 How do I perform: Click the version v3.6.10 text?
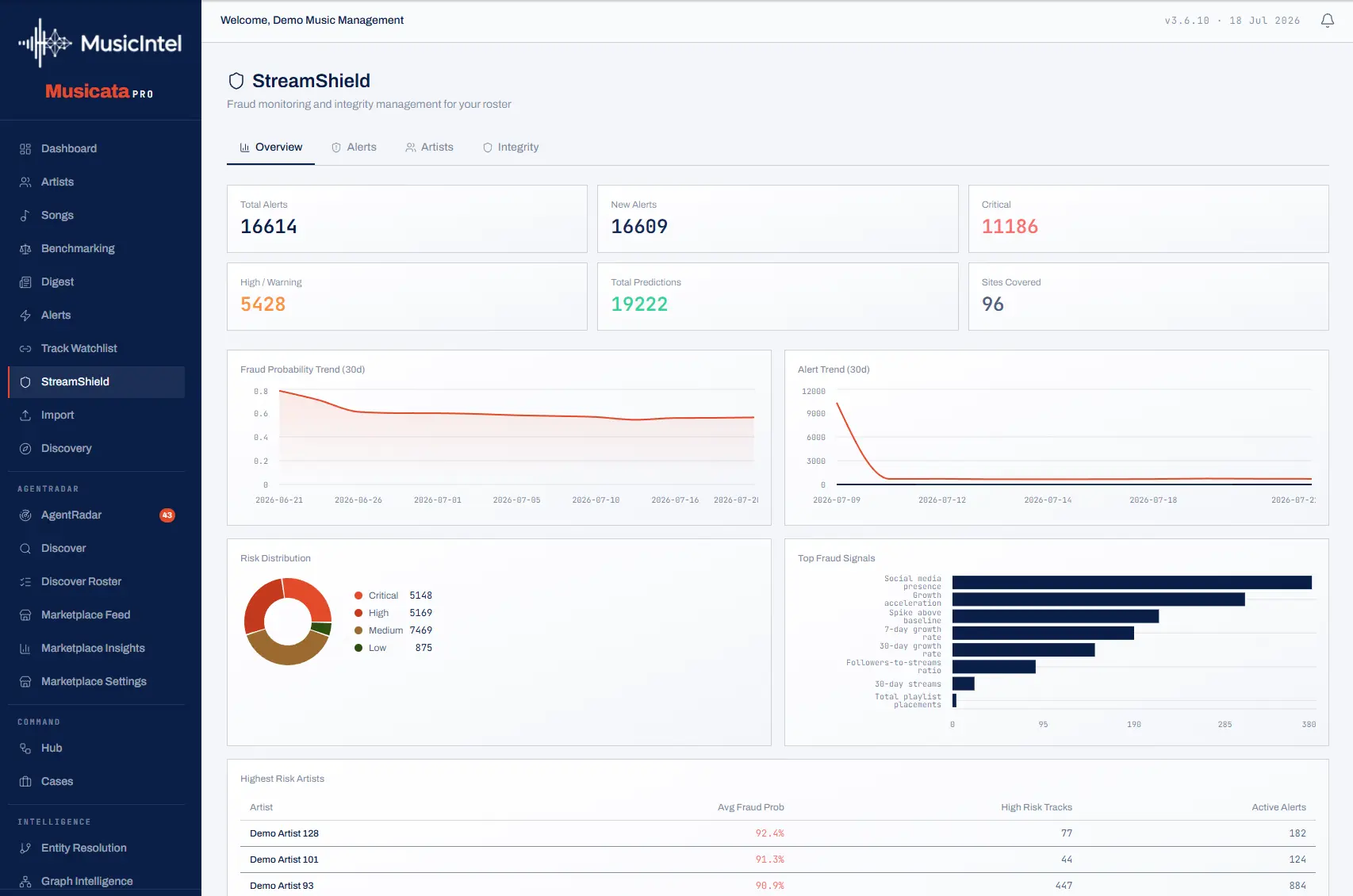click(1186, 21)
